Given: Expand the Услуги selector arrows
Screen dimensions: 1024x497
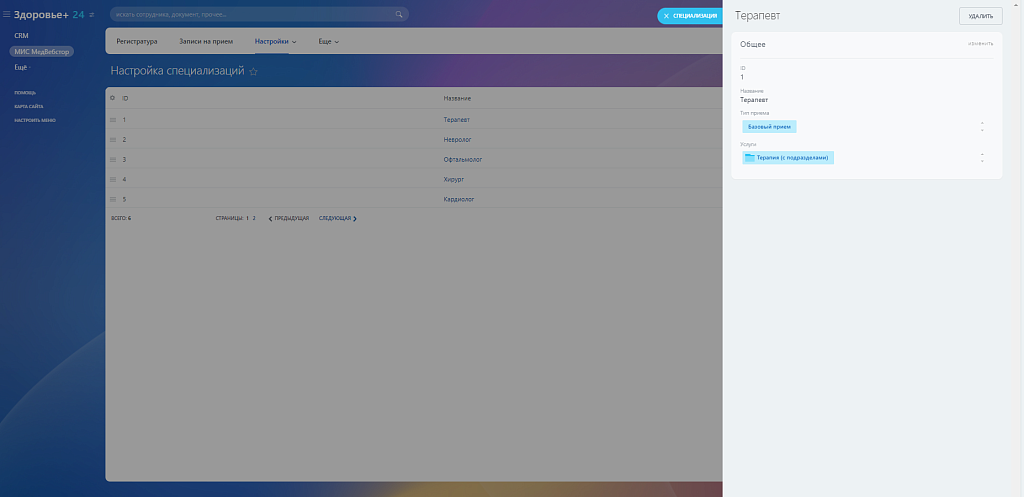Looking at the screenshot, I should tap(982, 158).
